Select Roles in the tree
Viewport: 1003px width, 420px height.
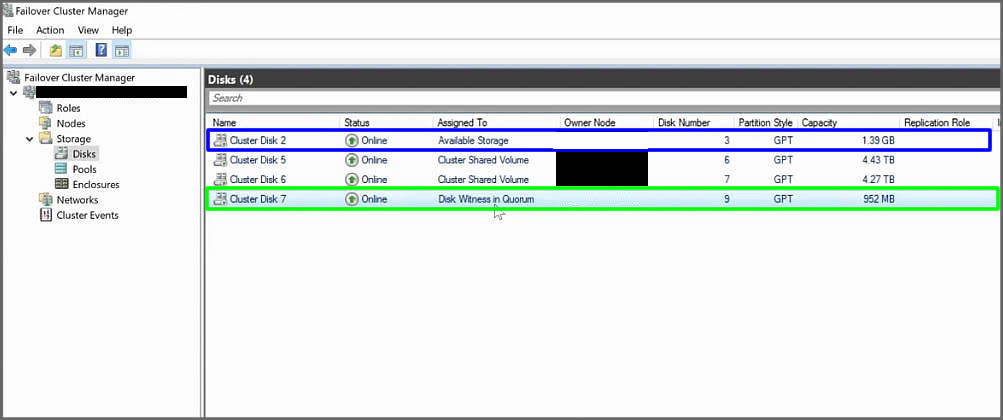tap(68, 108)
